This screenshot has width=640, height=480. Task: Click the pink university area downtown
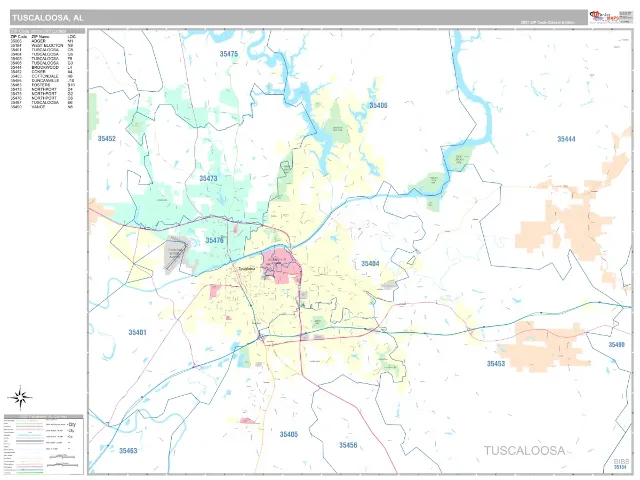(x=282, y=266)
